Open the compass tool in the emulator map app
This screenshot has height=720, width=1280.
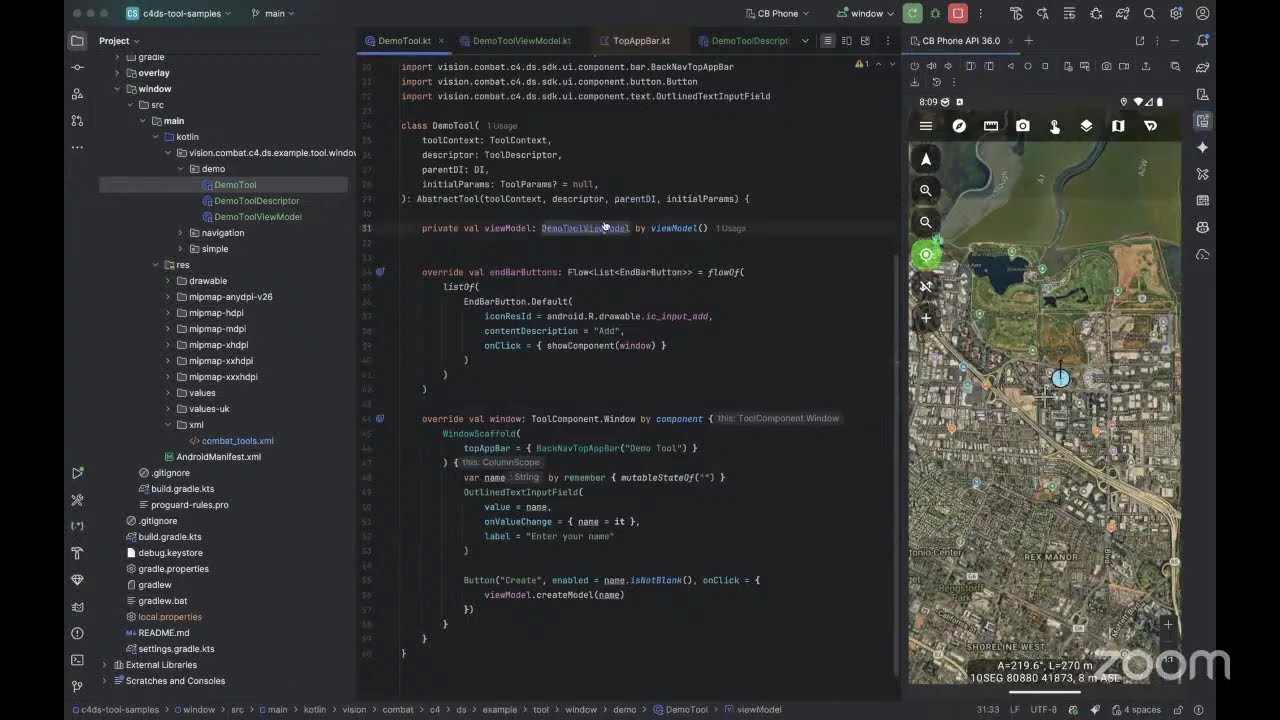click(x=959, y=126)
